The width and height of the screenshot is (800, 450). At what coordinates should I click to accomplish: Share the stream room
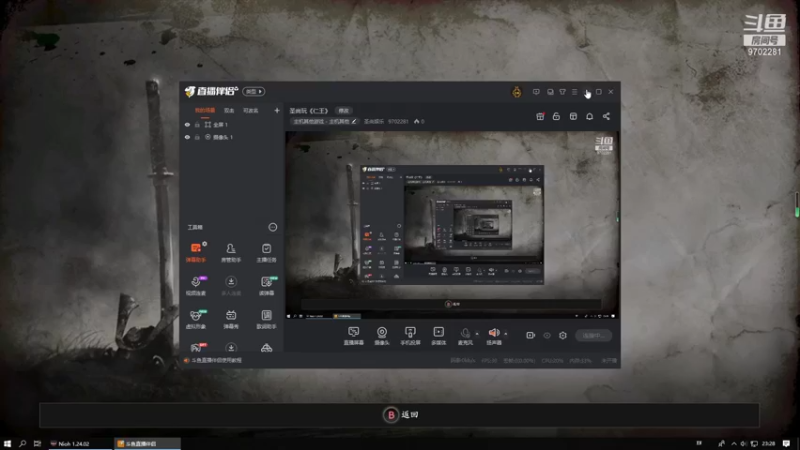pyautogui.click(x=606, y=116)
